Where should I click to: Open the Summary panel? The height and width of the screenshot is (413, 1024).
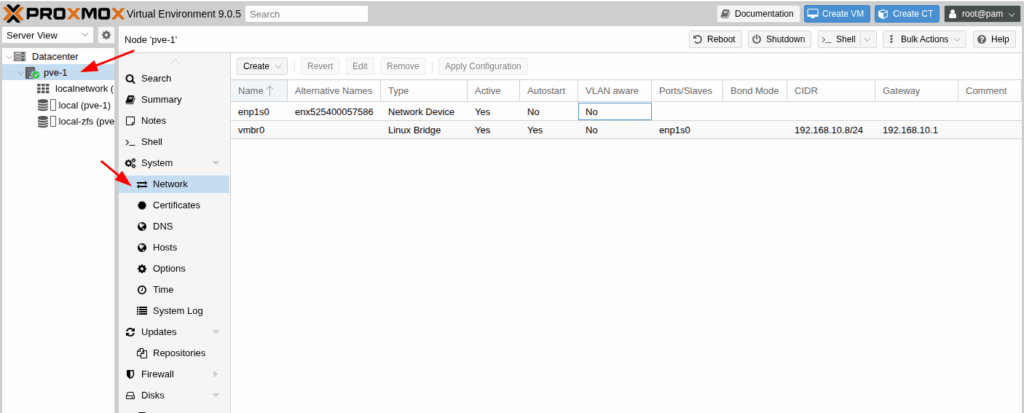tap(174, 99)
